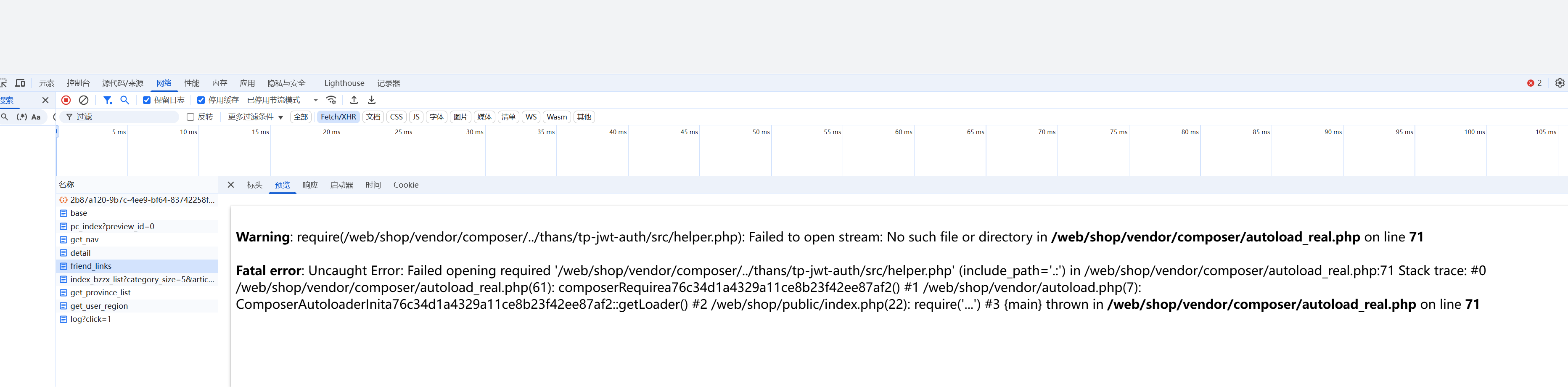Select the Preview (预览) detail tab

(x=283, y=185)
